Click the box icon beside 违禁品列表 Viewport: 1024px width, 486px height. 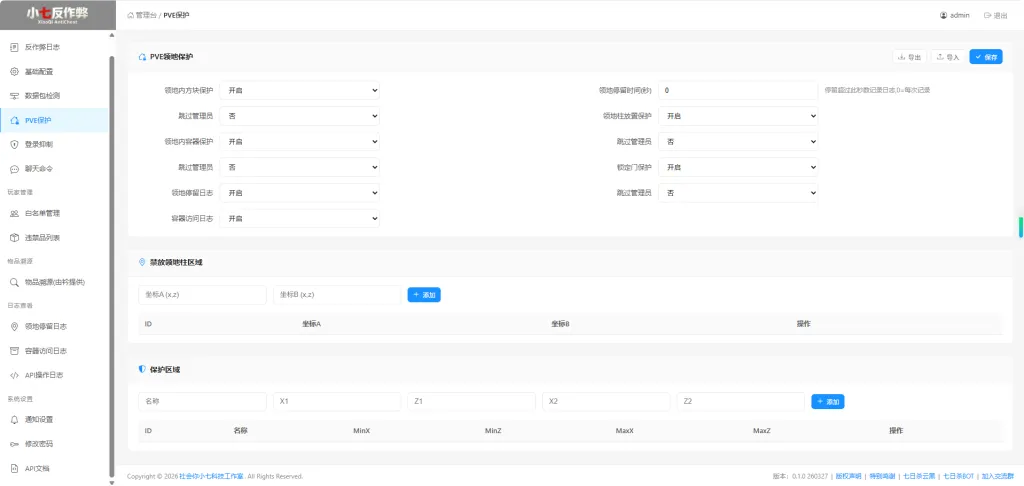(14, 238)
